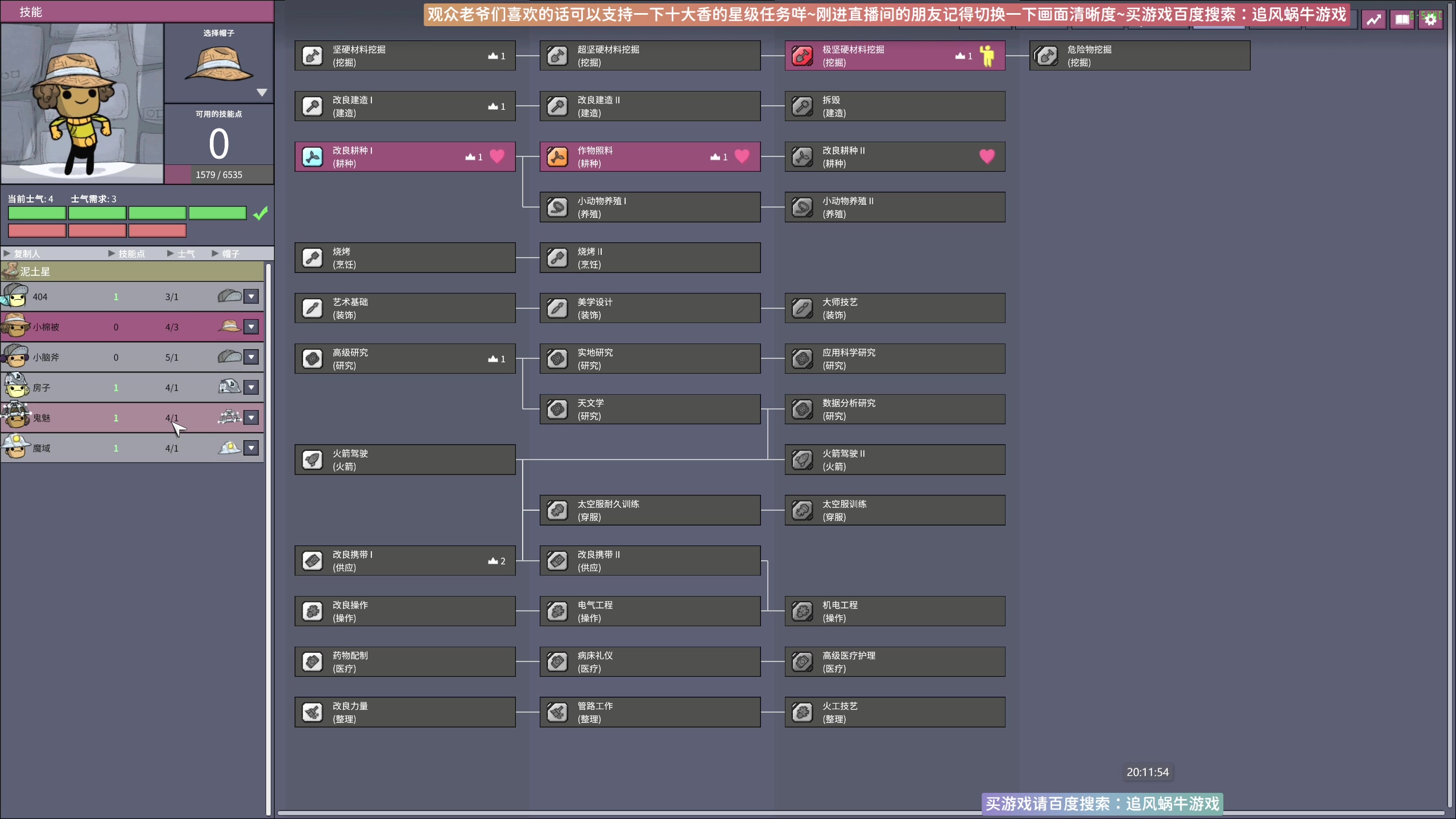Click the 危险物挖掘 skill icon

coord(1047,56)
